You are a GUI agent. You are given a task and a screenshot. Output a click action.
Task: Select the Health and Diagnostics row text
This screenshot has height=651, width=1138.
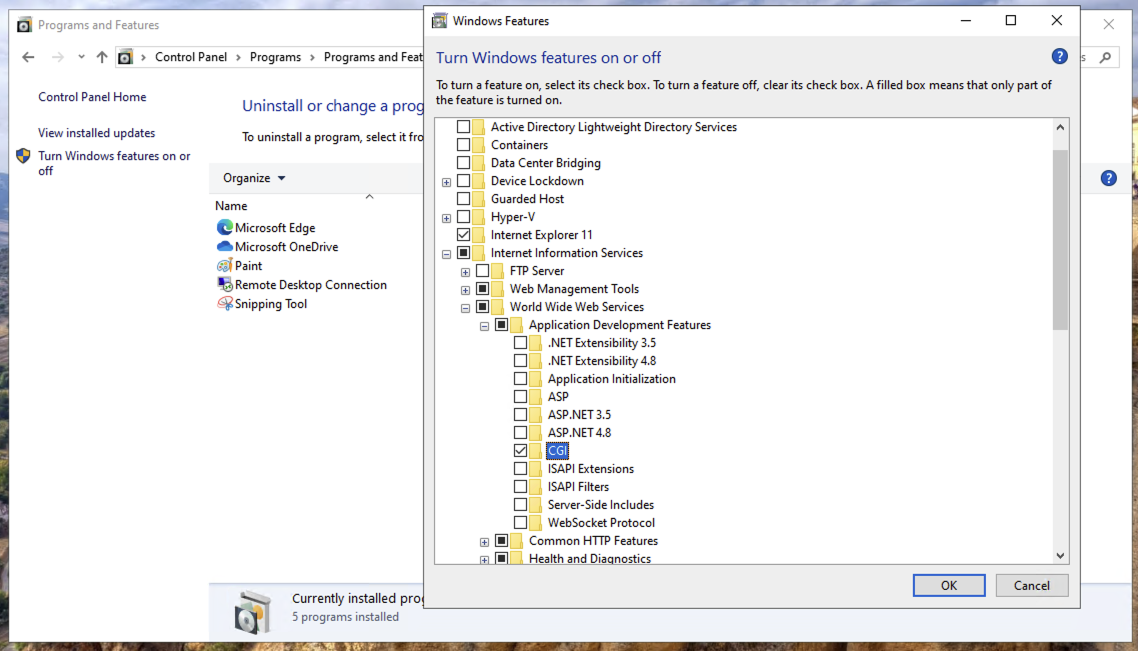[x=589, y=558]
